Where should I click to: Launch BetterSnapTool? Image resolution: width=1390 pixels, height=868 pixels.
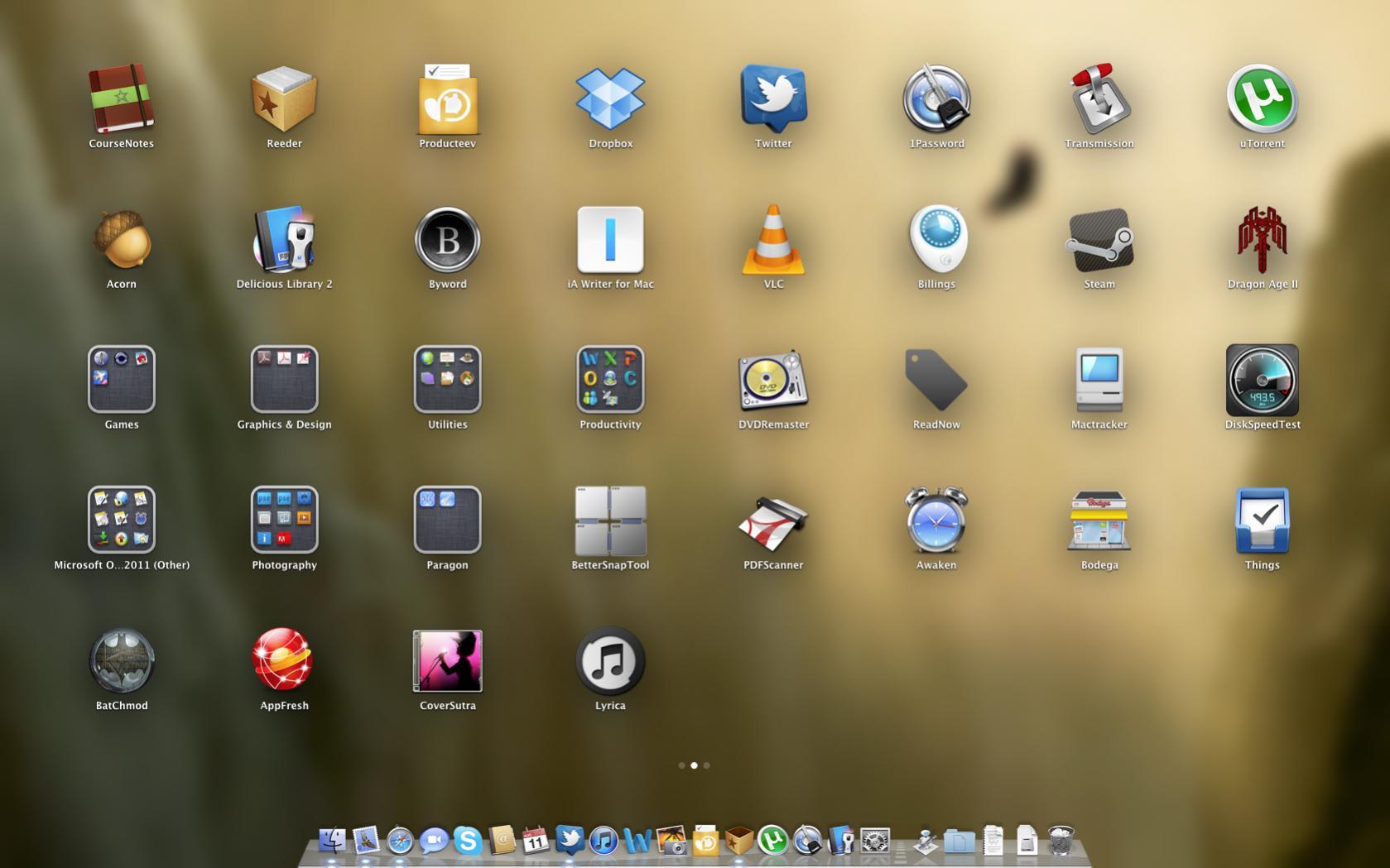point(610,520)
